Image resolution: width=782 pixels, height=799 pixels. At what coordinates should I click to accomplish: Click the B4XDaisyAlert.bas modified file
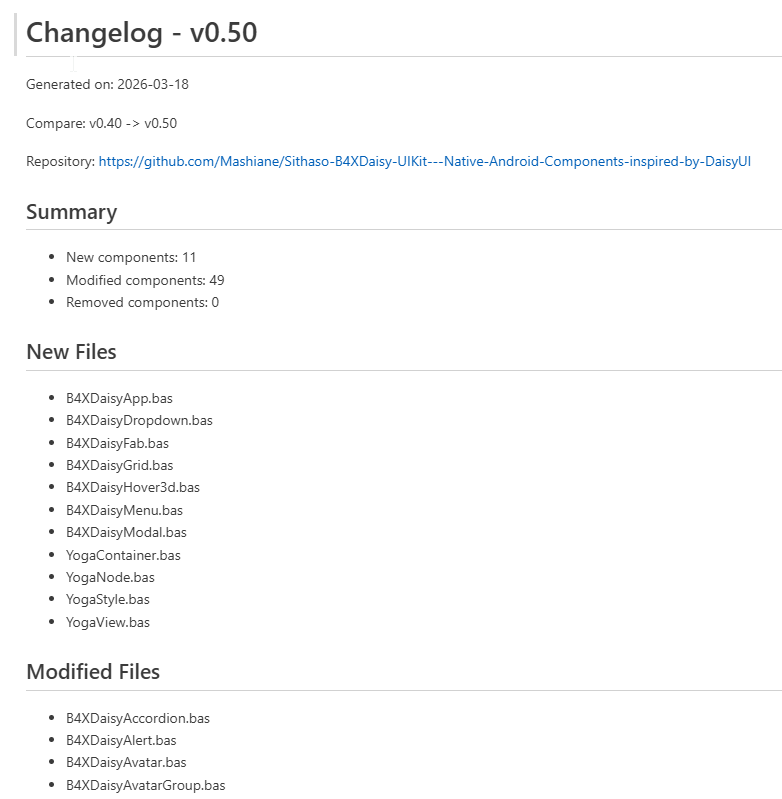click(x=121, y=740)
